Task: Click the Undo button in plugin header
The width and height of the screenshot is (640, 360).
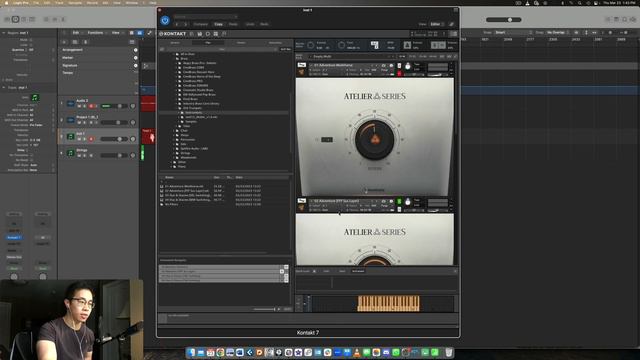Action: coord(250,24)
